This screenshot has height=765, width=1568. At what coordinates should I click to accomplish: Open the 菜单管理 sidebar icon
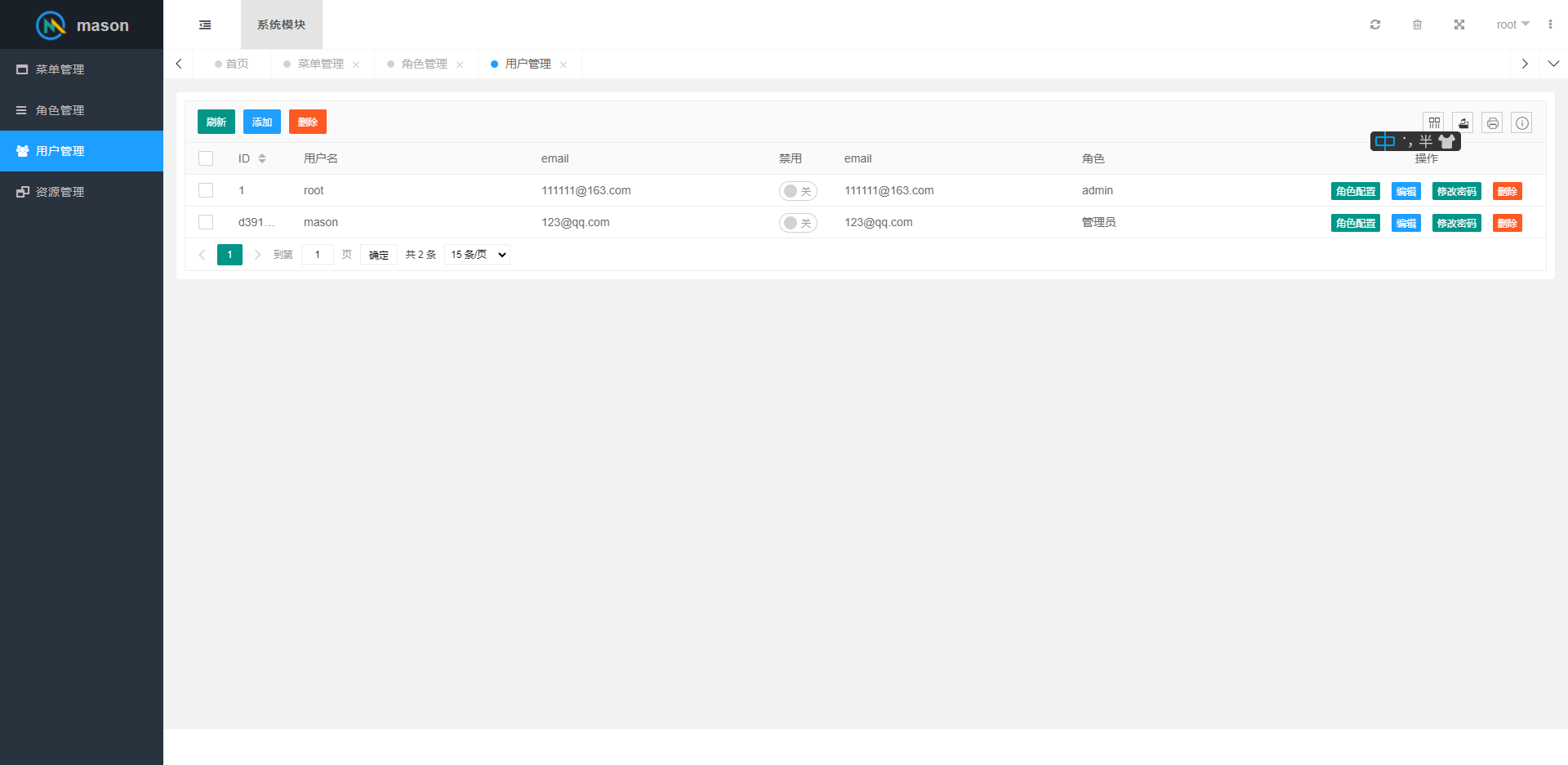coord(59,69)
